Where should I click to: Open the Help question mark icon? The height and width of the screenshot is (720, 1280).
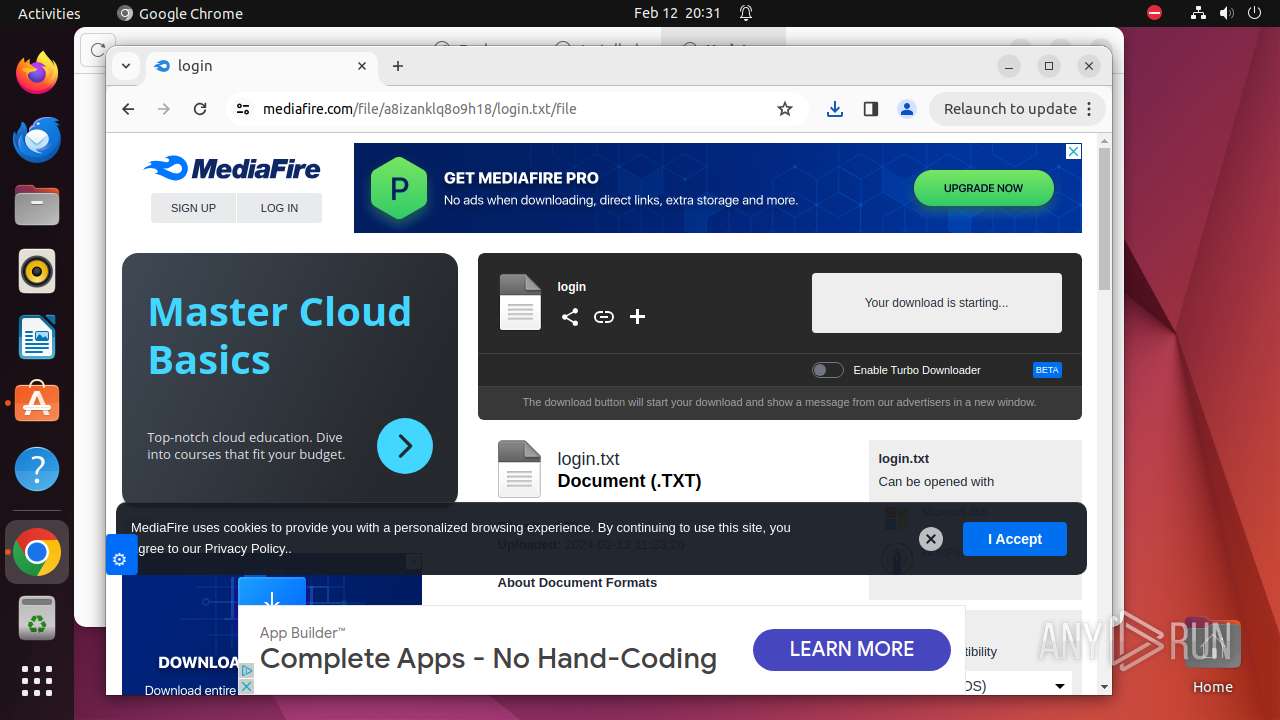click(x=37, y=469)
